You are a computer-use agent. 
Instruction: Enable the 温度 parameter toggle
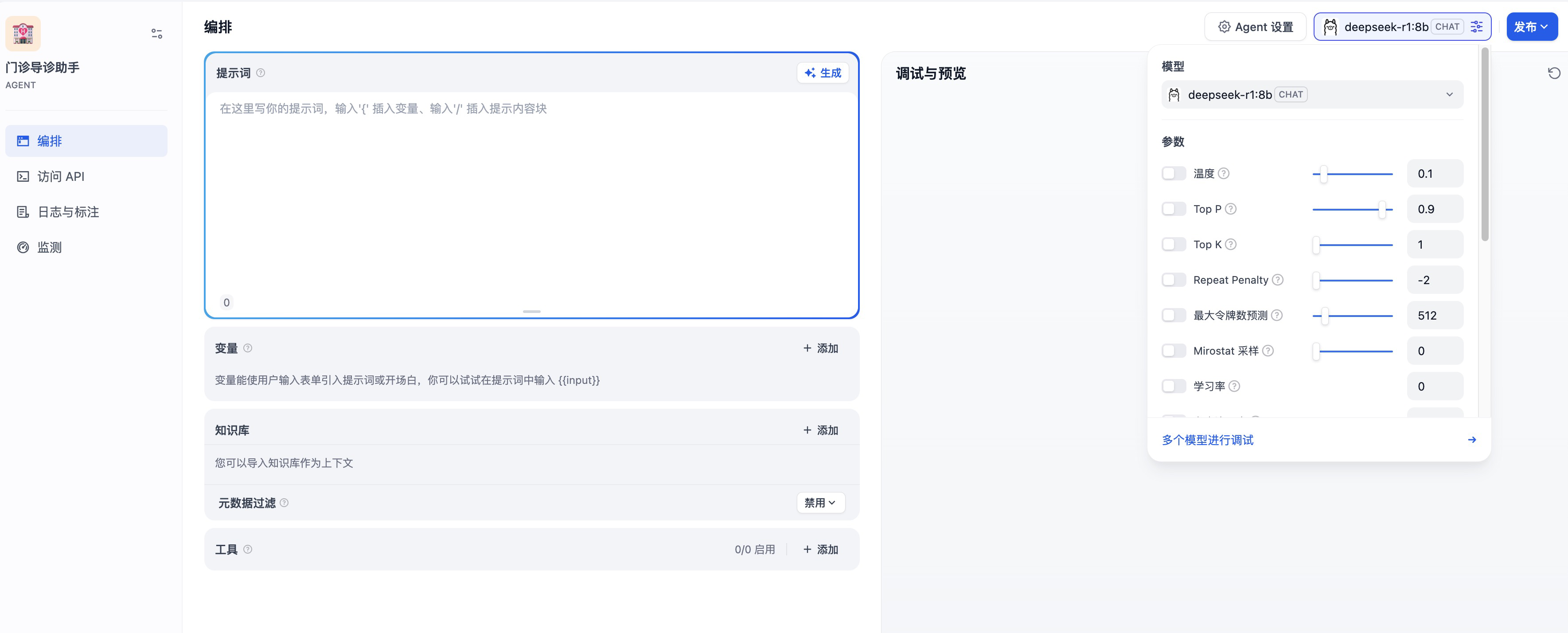(x=1173, y=173)
